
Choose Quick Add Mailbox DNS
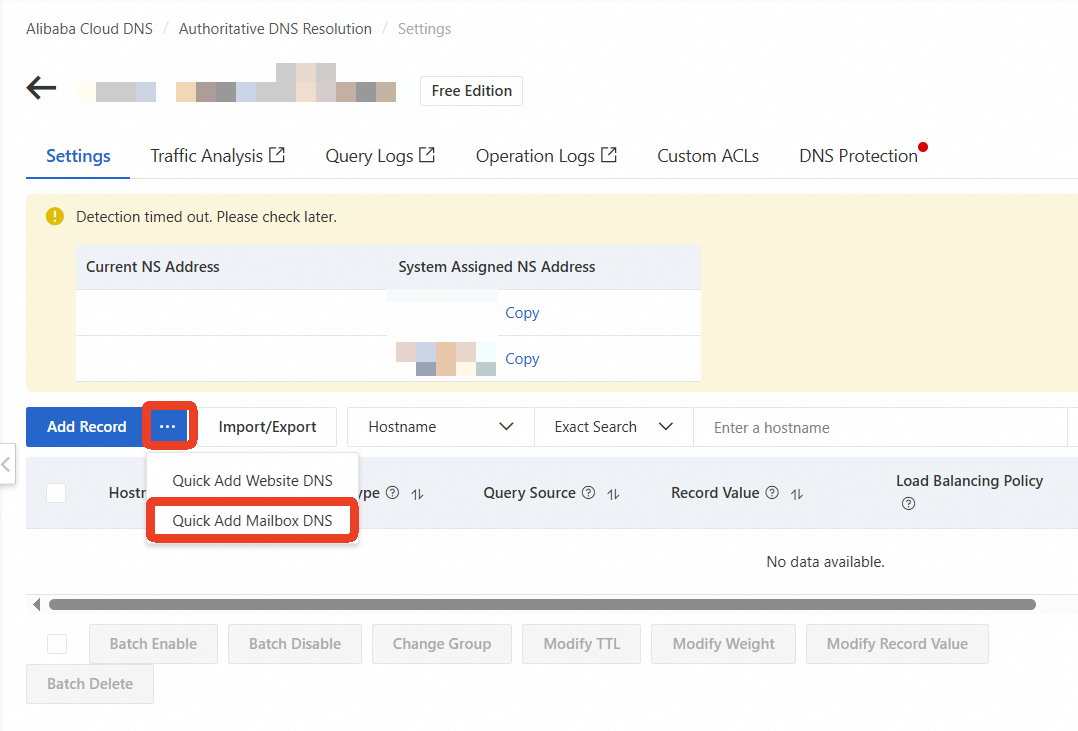252,521
